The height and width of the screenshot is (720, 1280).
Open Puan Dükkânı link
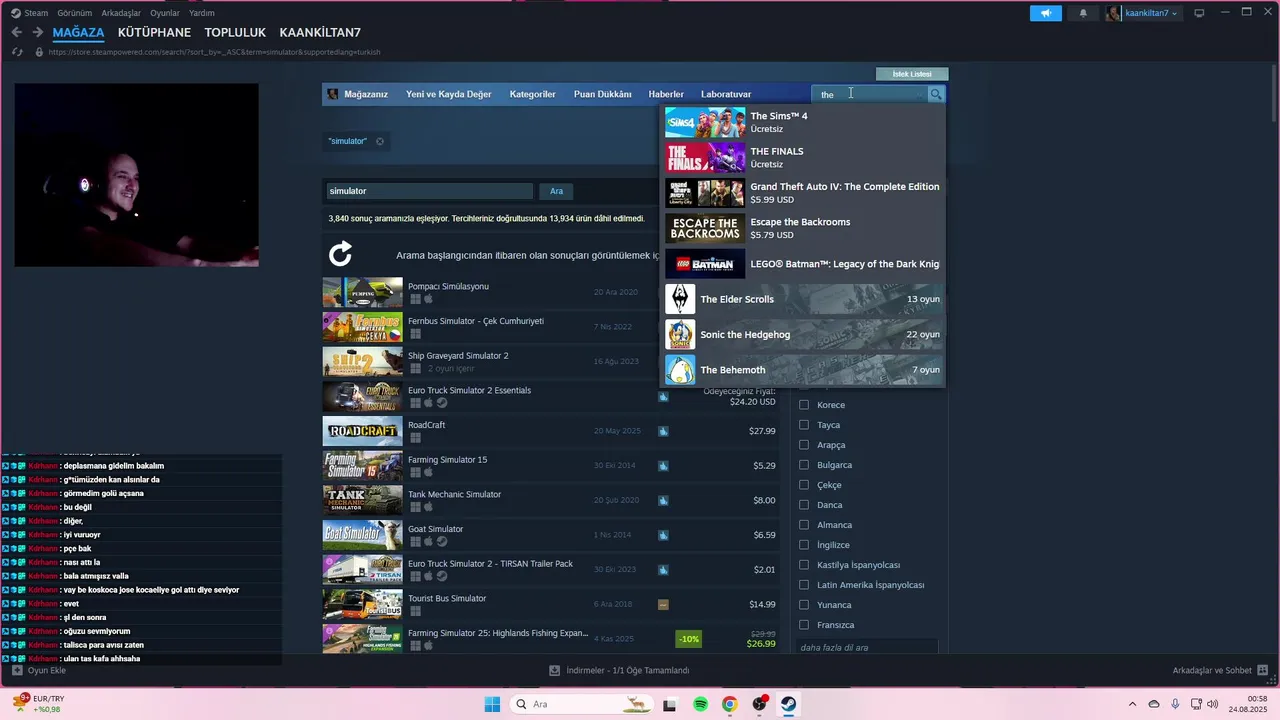(x=602, y=94)
